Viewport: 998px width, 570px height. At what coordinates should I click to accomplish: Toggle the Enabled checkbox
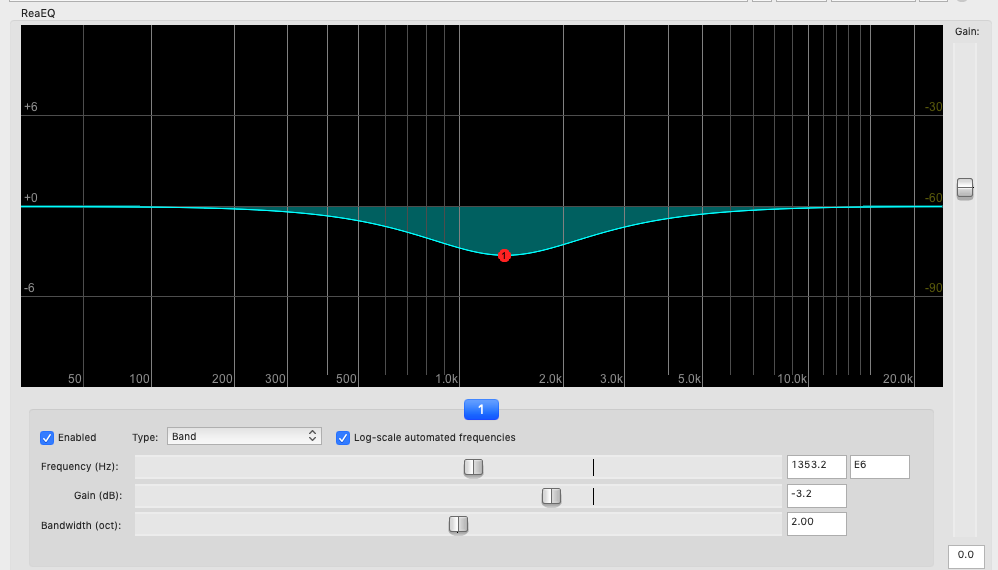pyautogui.click(x=46, y=438)
